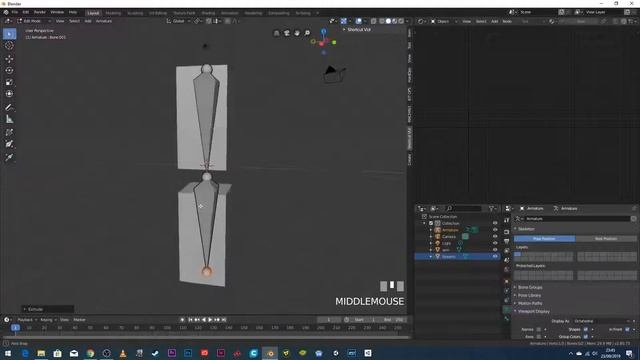Screen dimensions: 640x360
Task: Open the Window menu
Action: [57, 12]
